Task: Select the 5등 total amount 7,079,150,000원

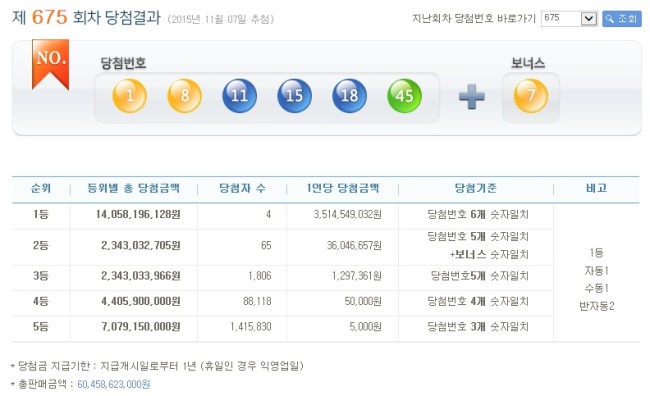Action: [x=141, y=327]
